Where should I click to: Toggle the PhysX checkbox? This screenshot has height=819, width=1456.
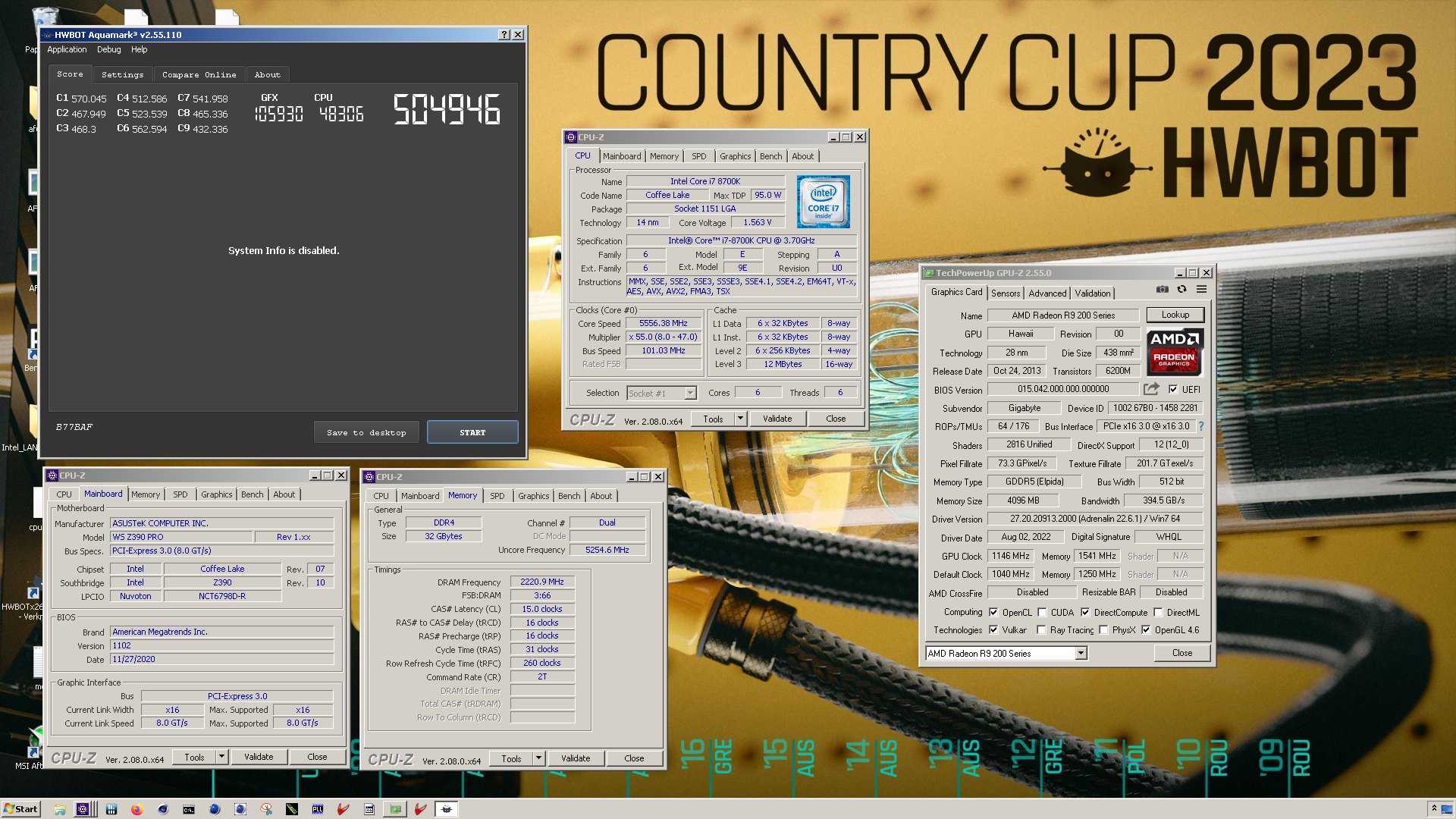[1103, 629]
